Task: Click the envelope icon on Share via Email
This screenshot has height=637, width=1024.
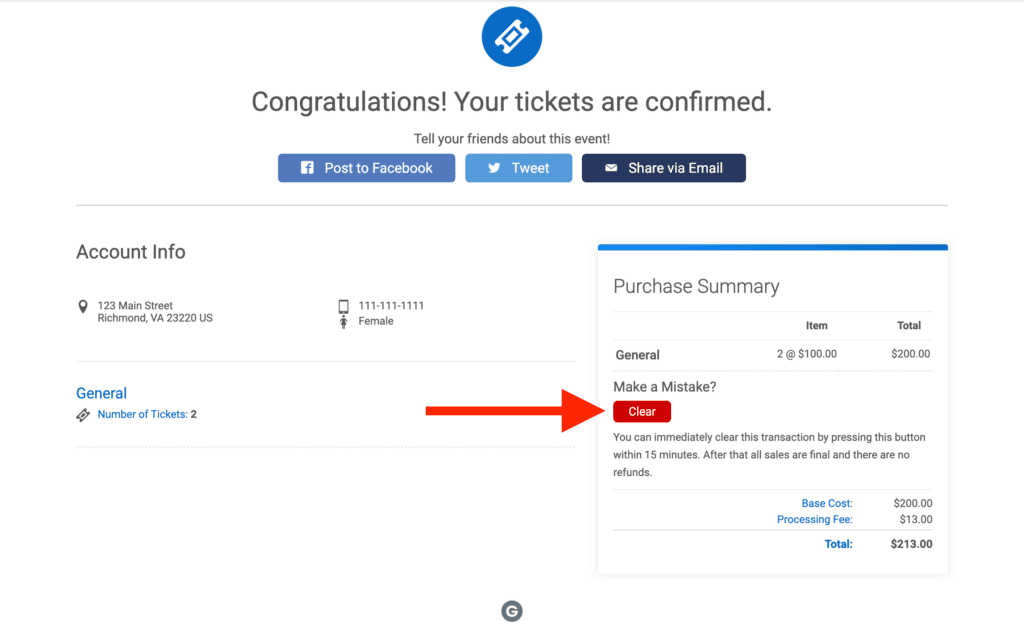Action: (612, 167)
